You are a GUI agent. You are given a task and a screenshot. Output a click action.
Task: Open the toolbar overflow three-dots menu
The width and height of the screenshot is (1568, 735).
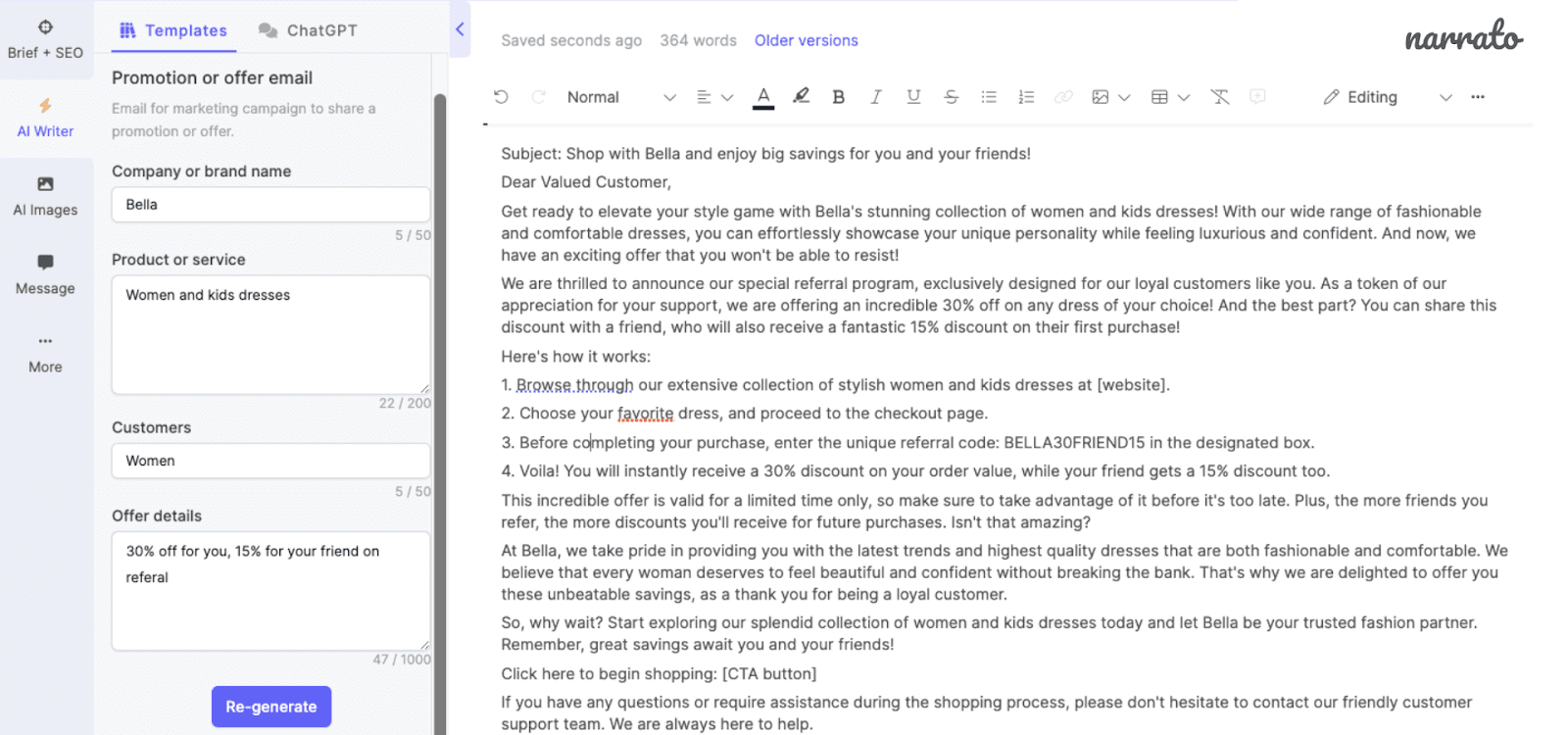1478,97
